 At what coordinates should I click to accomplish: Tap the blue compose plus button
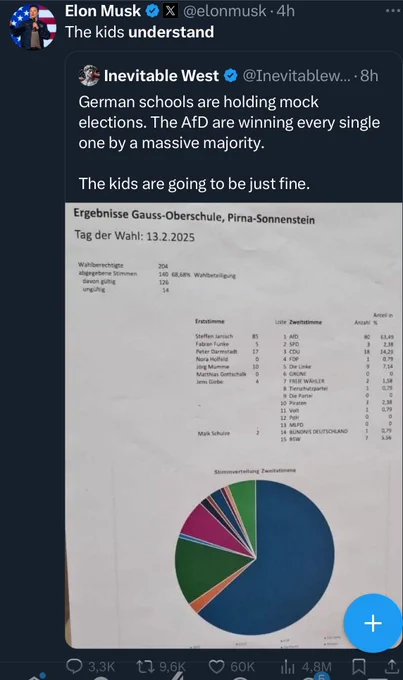point(373,623)
